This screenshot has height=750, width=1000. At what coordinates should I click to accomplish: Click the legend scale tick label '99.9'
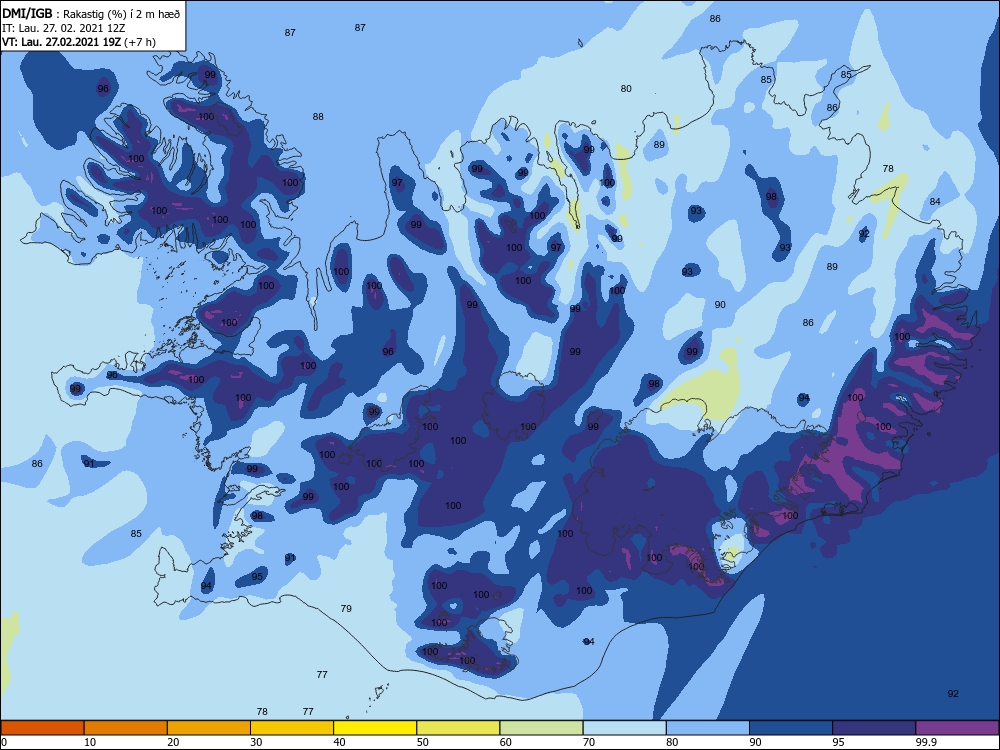(925, 742)
